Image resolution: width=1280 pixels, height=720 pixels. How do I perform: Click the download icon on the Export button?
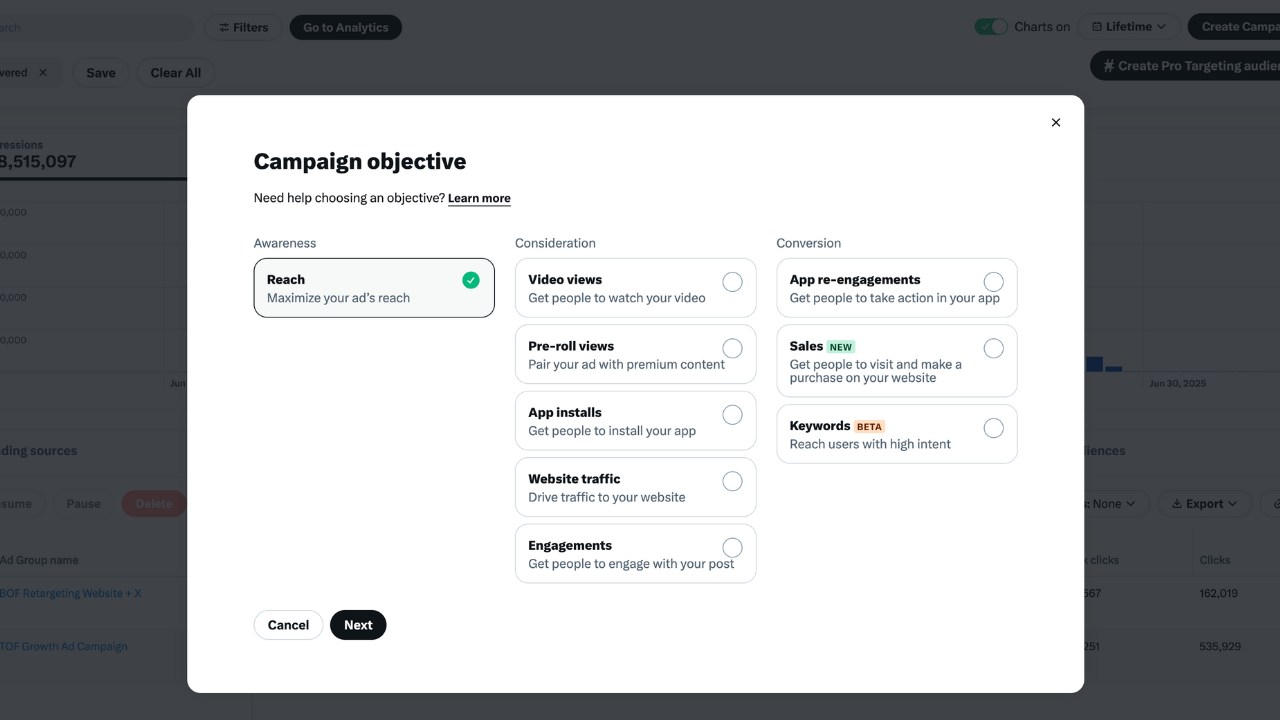pos(1179,503)
